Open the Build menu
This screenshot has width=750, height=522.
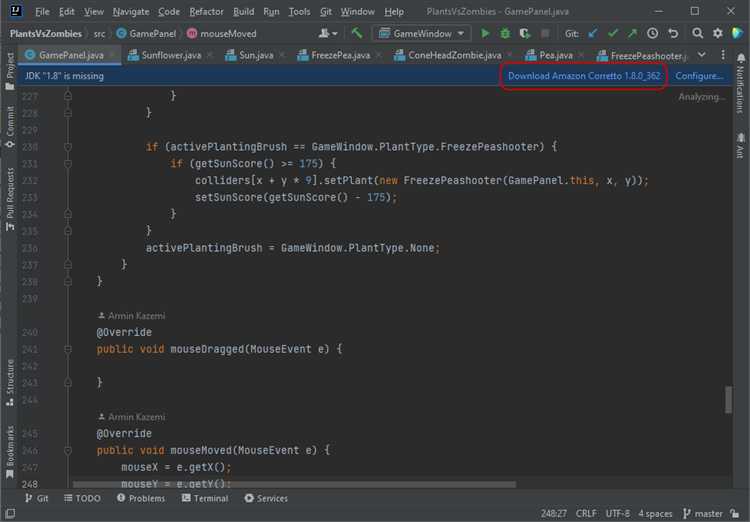(243, 11)
